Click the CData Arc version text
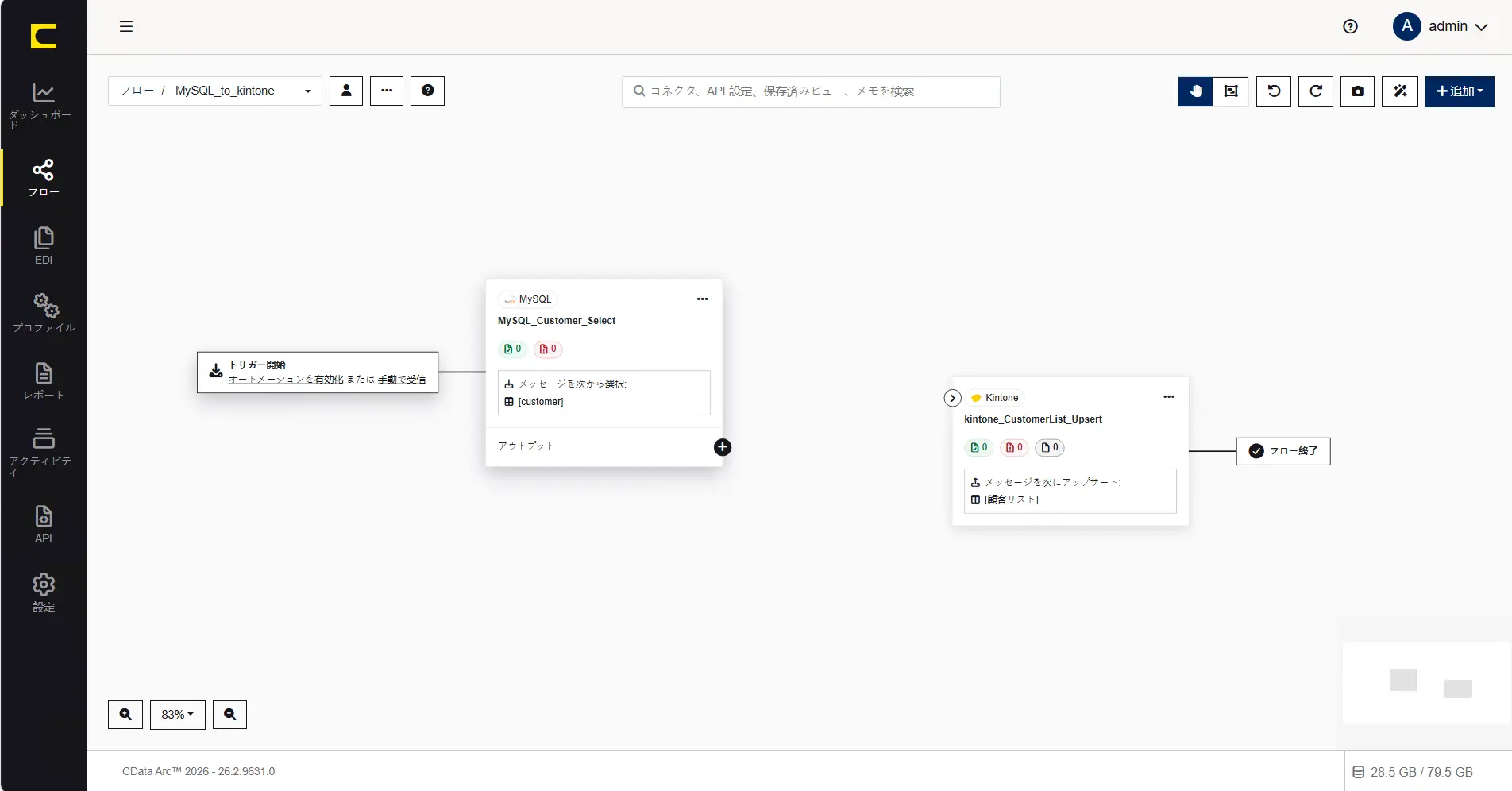This screenshot has width=1512, height=791. pos(199,771)
